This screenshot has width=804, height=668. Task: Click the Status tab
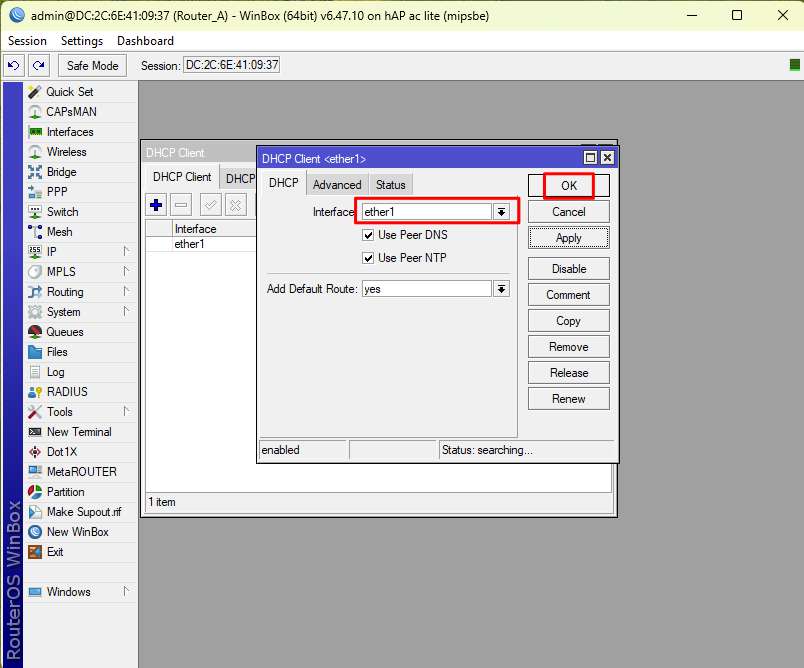[x=390, y=185]
